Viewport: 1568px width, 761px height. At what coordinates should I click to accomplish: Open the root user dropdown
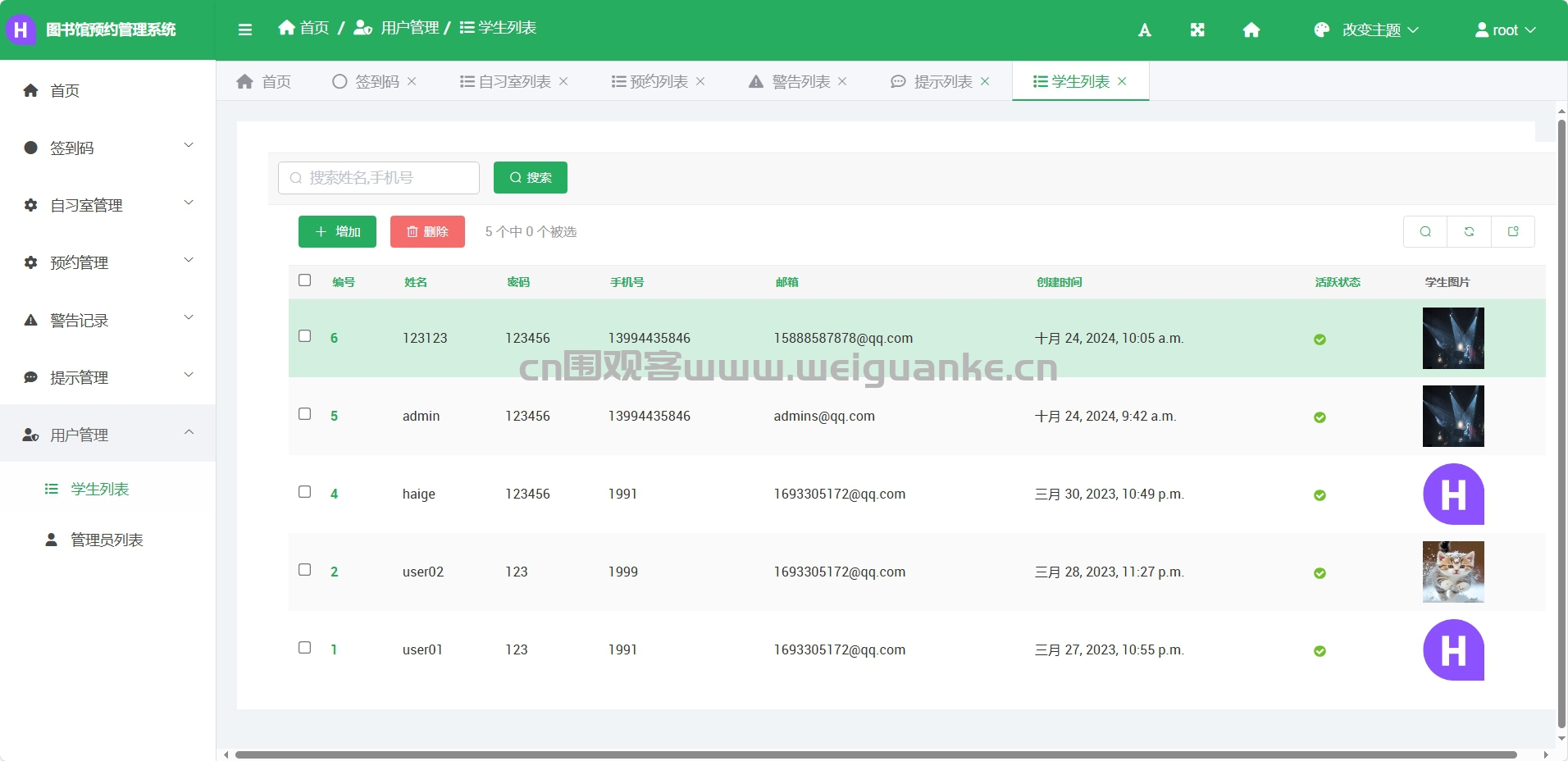coord(1506,30)
